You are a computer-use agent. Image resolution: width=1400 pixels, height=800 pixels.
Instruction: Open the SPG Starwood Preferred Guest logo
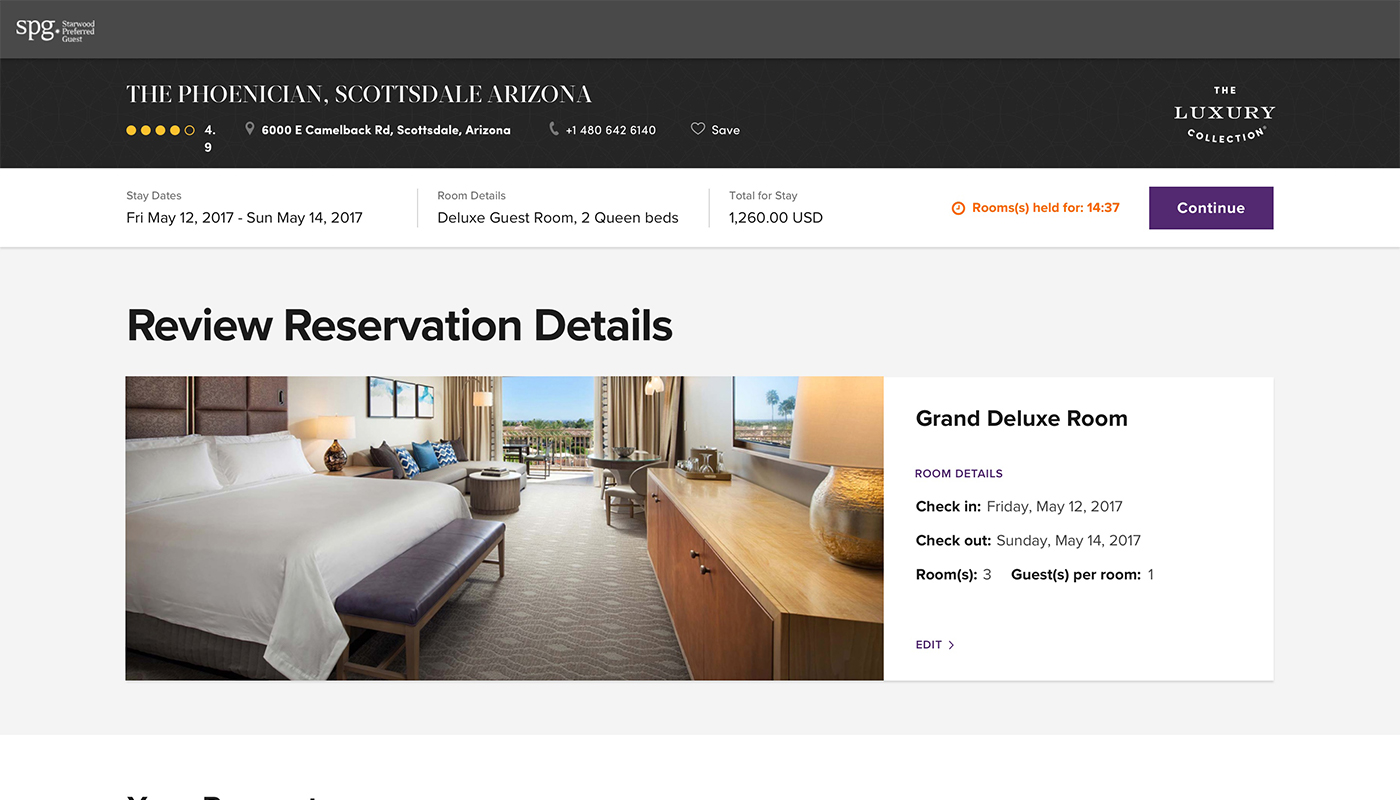point(55,29)
